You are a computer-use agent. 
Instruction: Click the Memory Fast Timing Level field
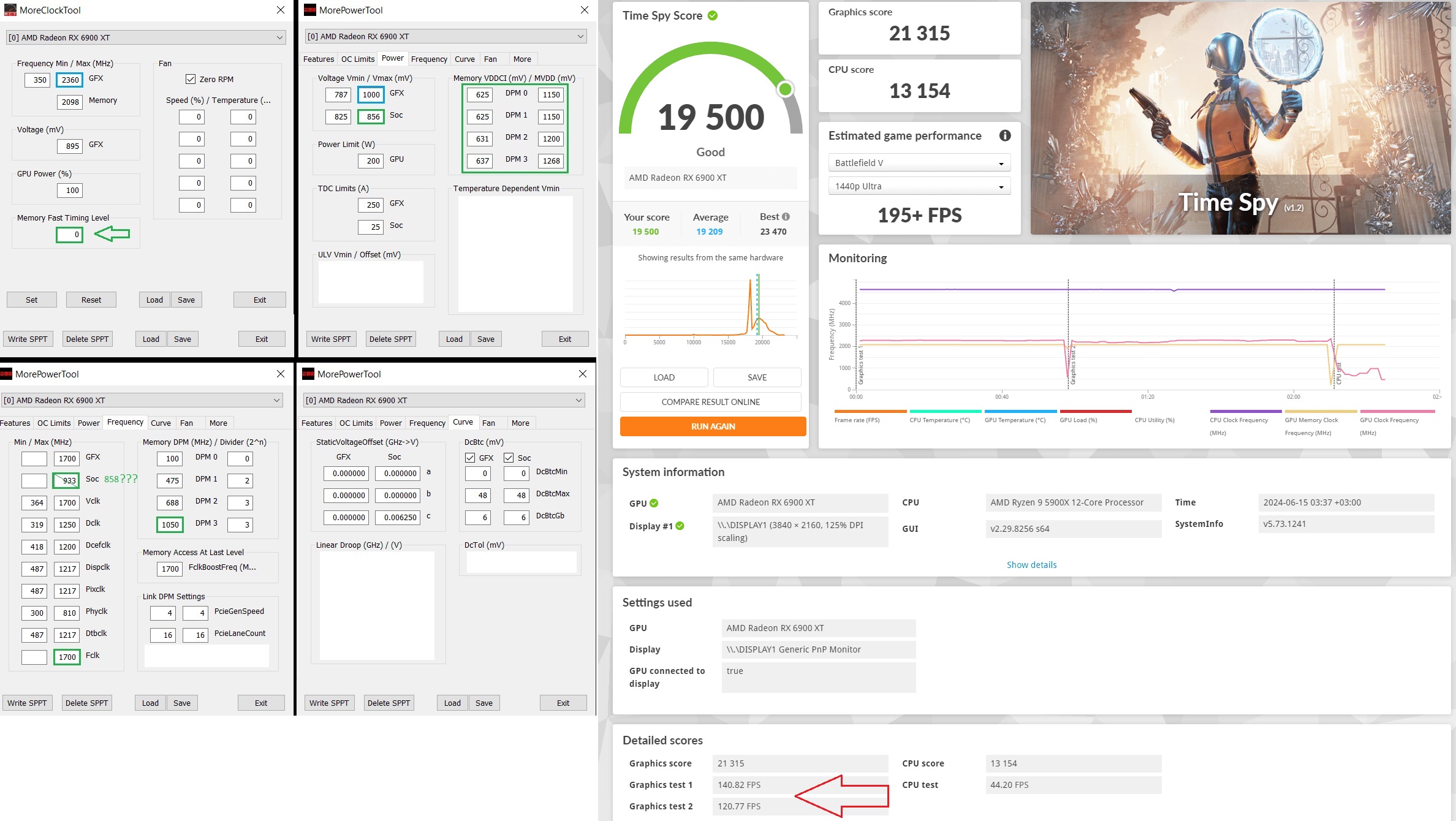click(69, 235)
